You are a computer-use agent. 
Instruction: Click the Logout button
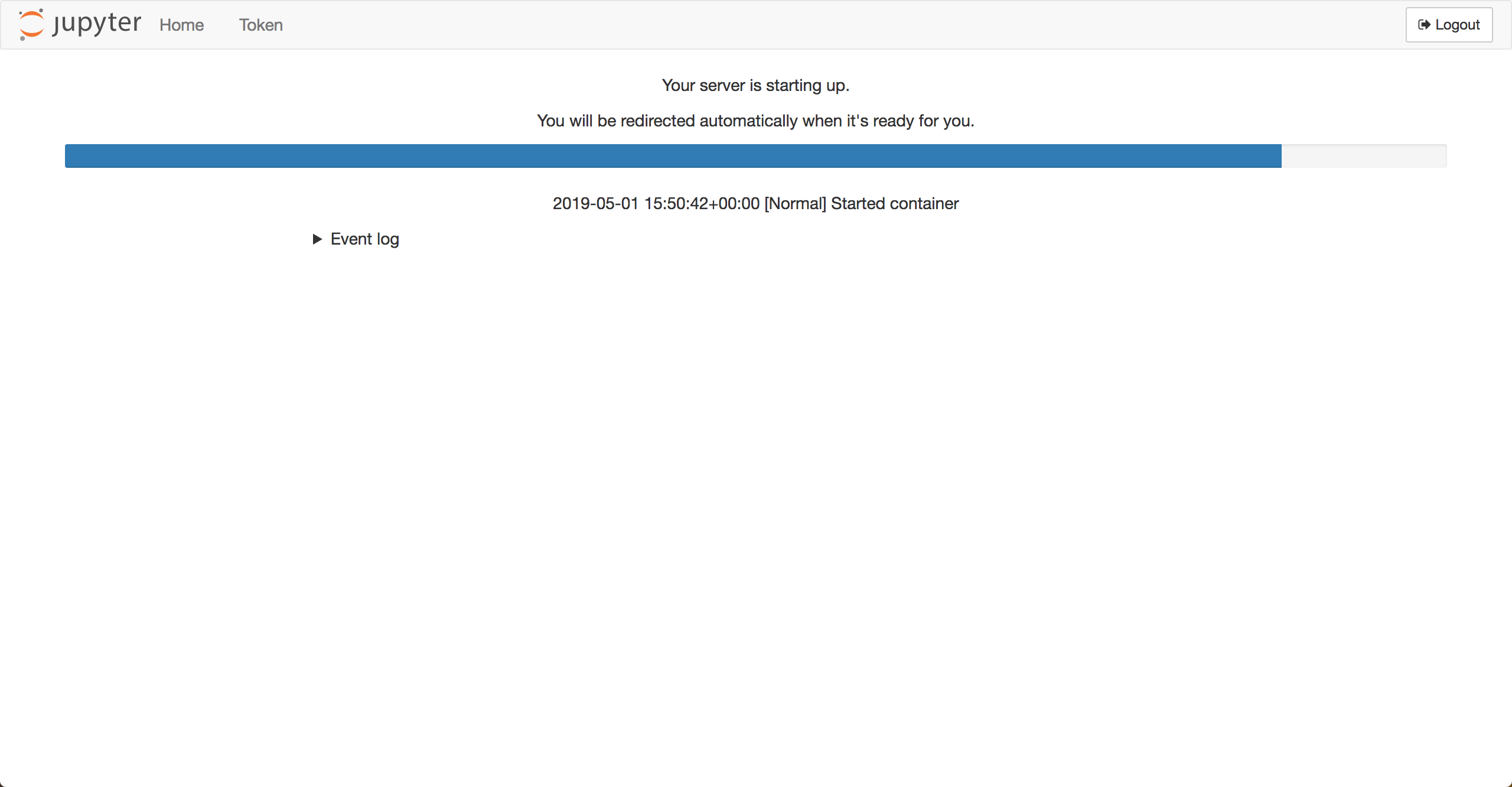[x=1449, y=25]
